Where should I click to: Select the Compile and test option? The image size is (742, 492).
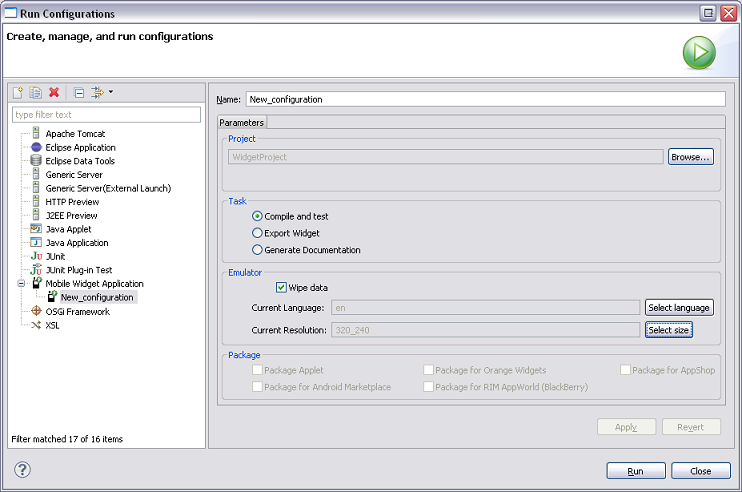(x=258, y=216)
